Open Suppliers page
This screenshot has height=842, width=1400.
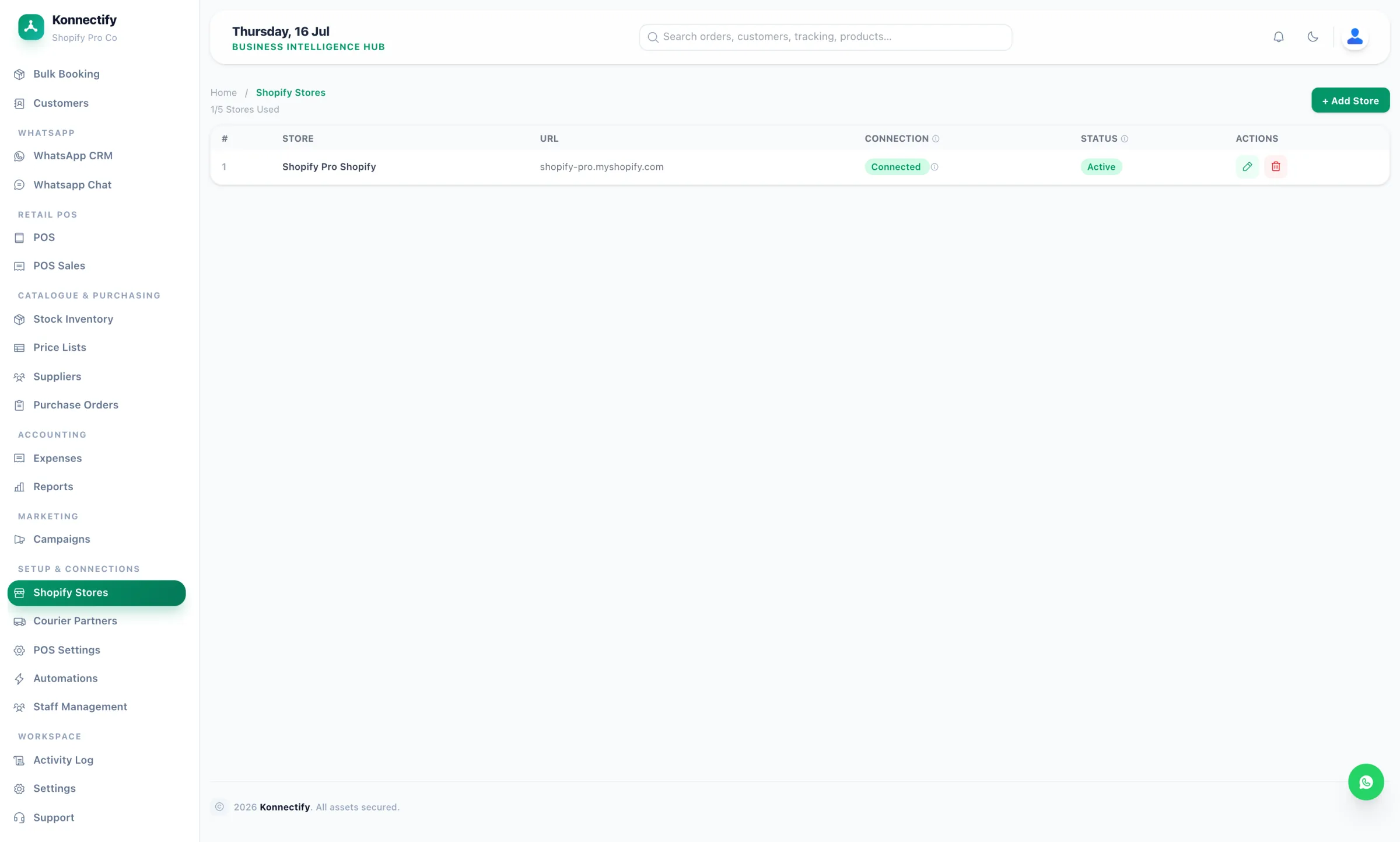click(96, 377)
